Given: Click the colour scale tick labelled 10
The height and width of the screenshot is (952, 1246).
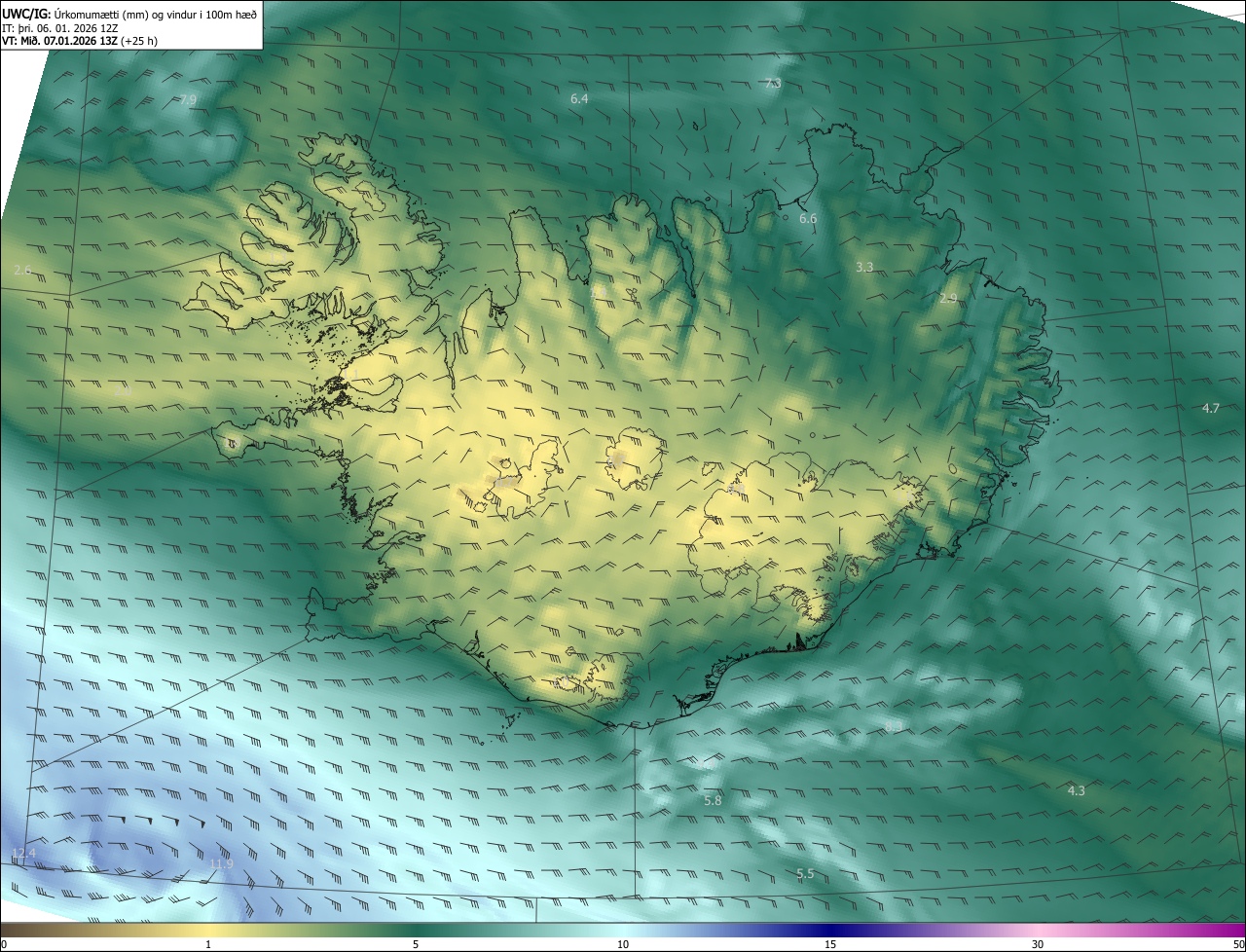Looking at the screenshot, I should coord(623,944).
